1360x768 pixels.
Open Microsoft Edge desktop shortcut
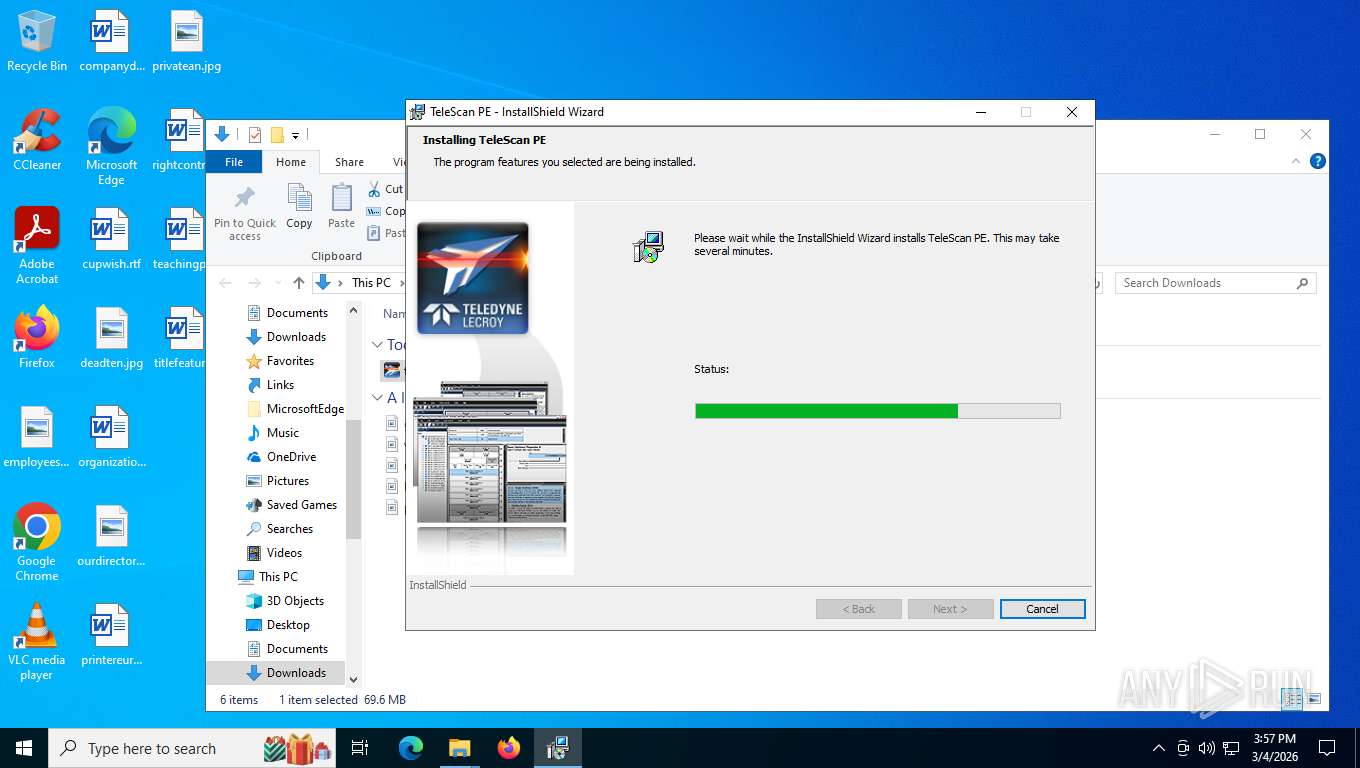111,147
